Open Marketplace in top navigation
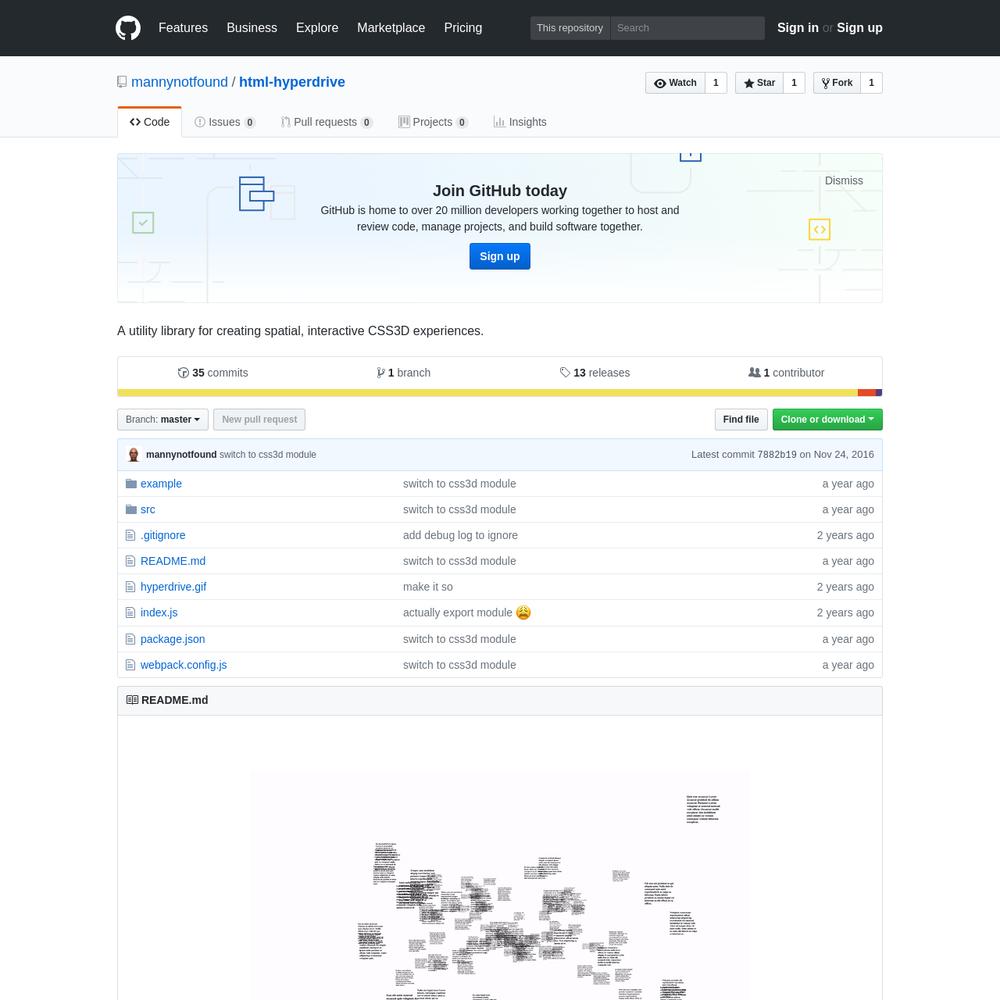Viewport: 1000px width, 1000px height. point(391,28)
